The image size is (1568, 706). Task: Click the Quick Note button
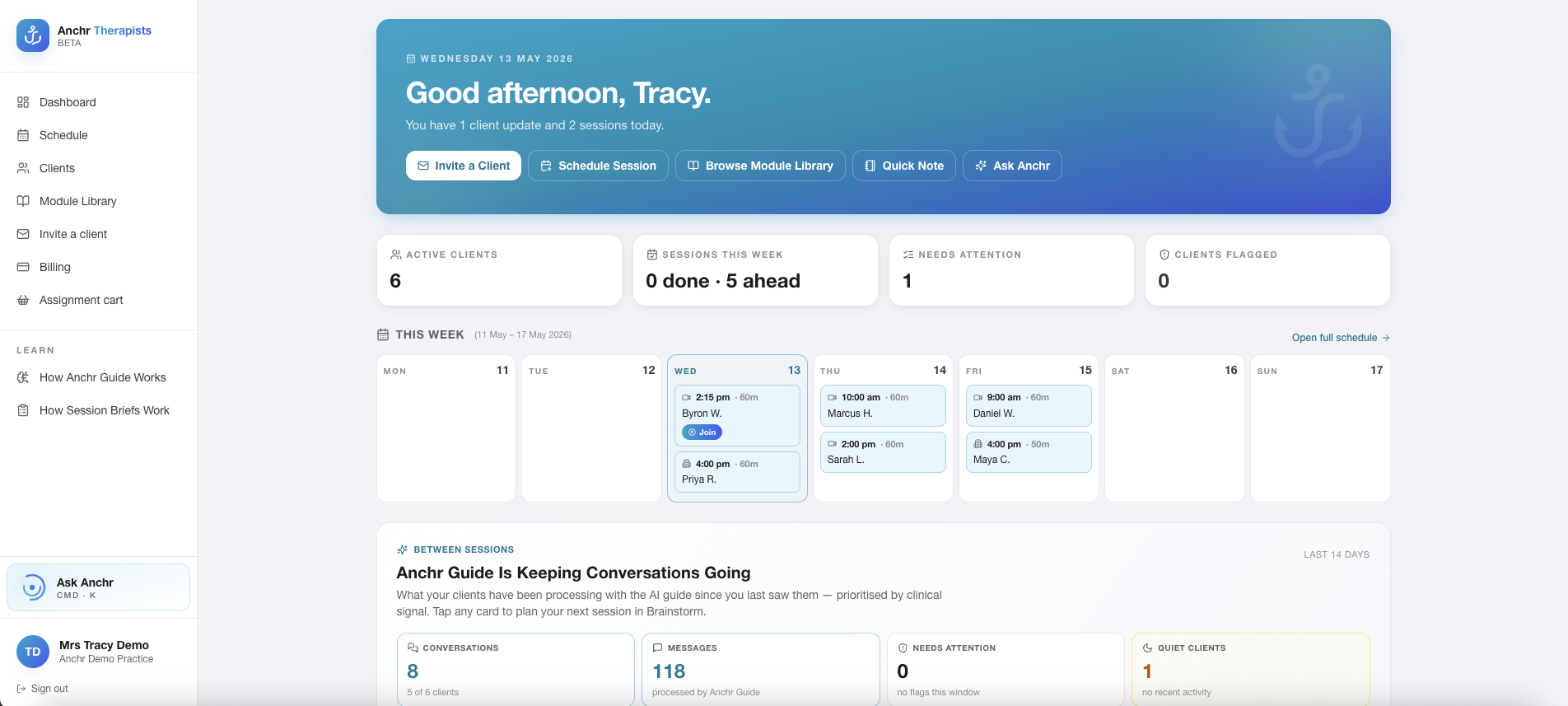pyautogui.click(x=904, y=166)
